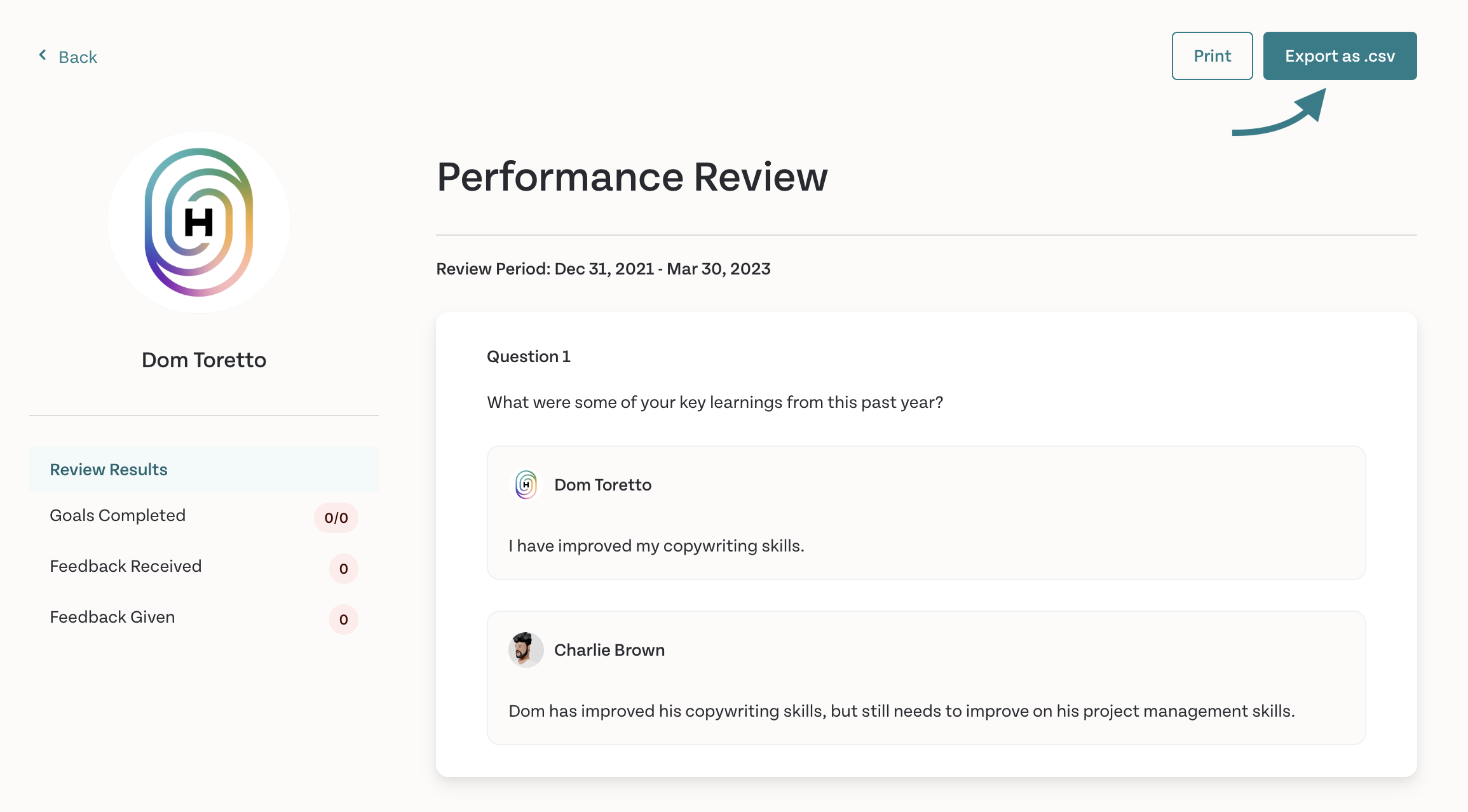1468x812 pixels.
Task: Click Dom Toretto's small avatar in response
Action: click(526, 485)
